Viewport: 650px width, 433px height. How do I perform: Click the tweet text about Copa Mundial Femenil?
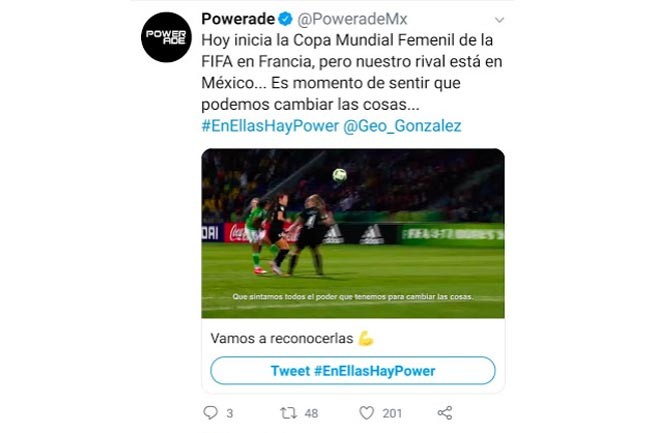[352, 72]
